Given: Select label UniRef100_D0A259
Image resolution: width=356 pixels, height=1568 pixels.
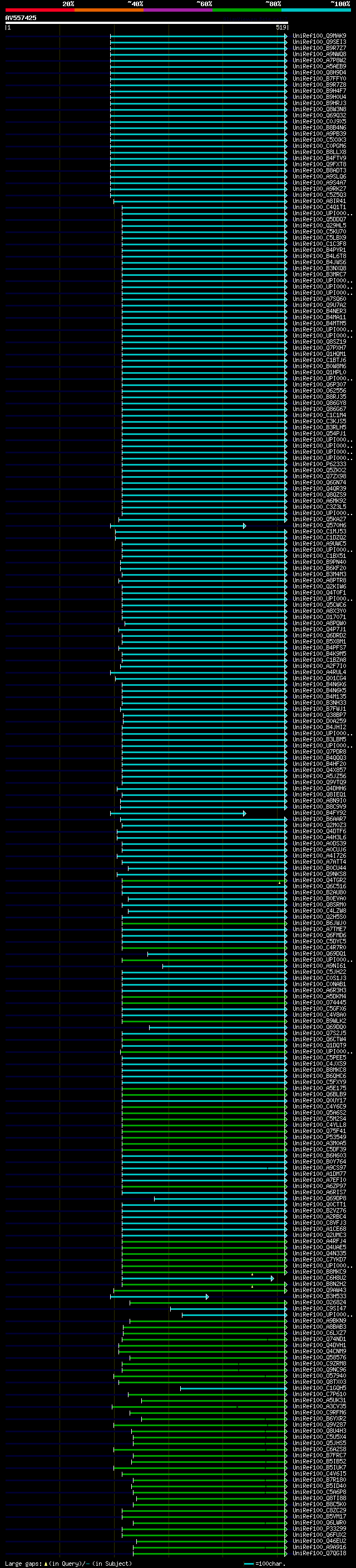Looking at the screenshot, I should coord(319,721).
